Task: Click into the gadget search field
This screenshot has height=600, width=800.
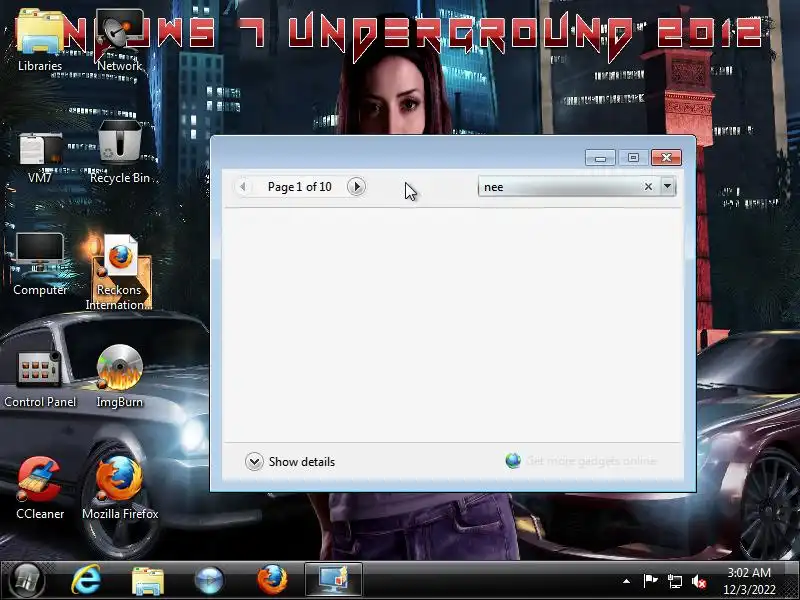Action: 560,187
